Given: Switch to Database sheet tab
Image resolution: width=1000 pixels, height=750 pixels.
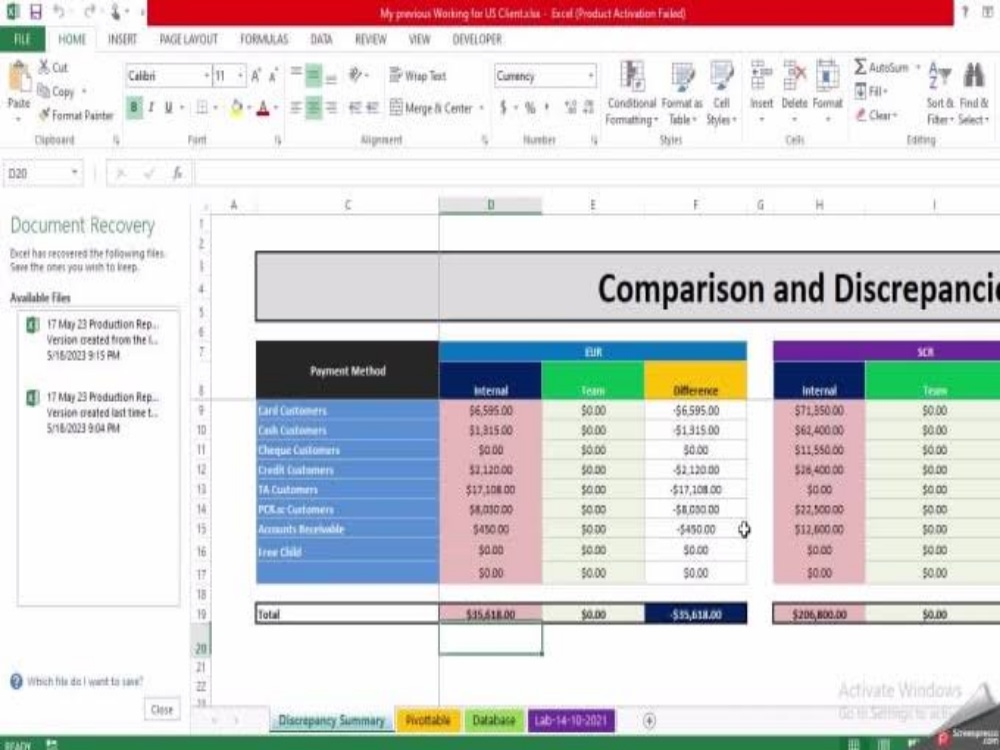Looking at the screenshot, I should click(x=494, y=721).
